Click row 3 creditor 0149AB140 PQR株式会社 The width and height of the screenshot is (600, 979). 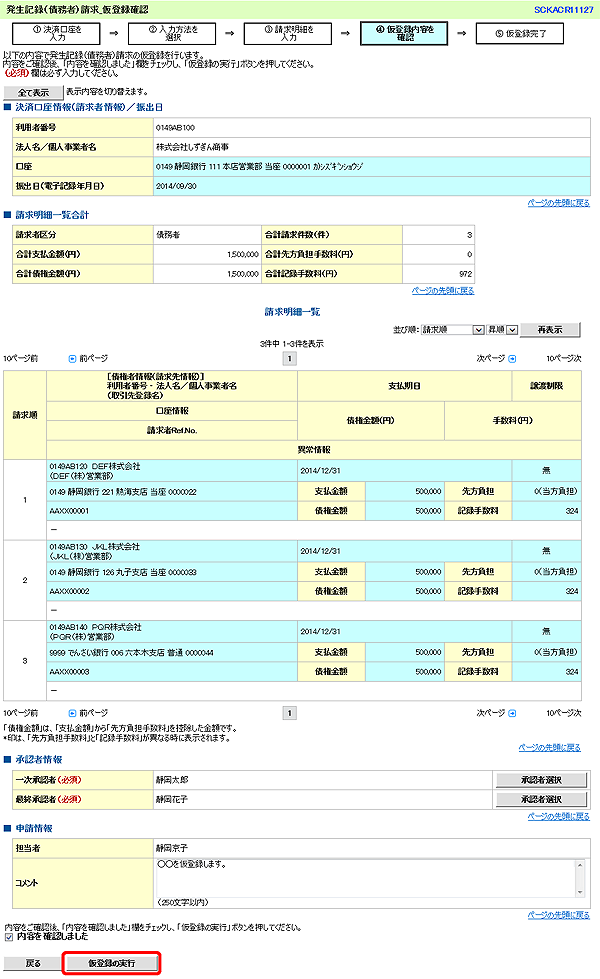click(96, 627)
